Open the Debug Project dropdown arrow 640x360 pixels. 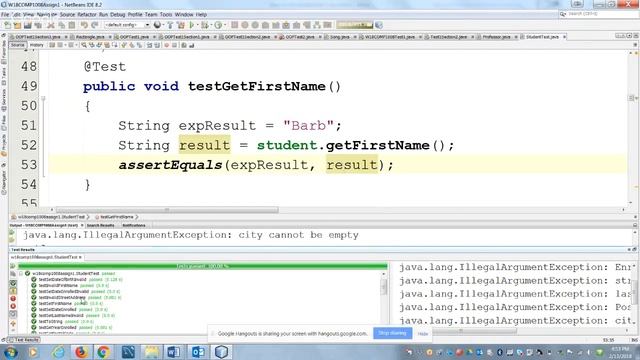211,25
